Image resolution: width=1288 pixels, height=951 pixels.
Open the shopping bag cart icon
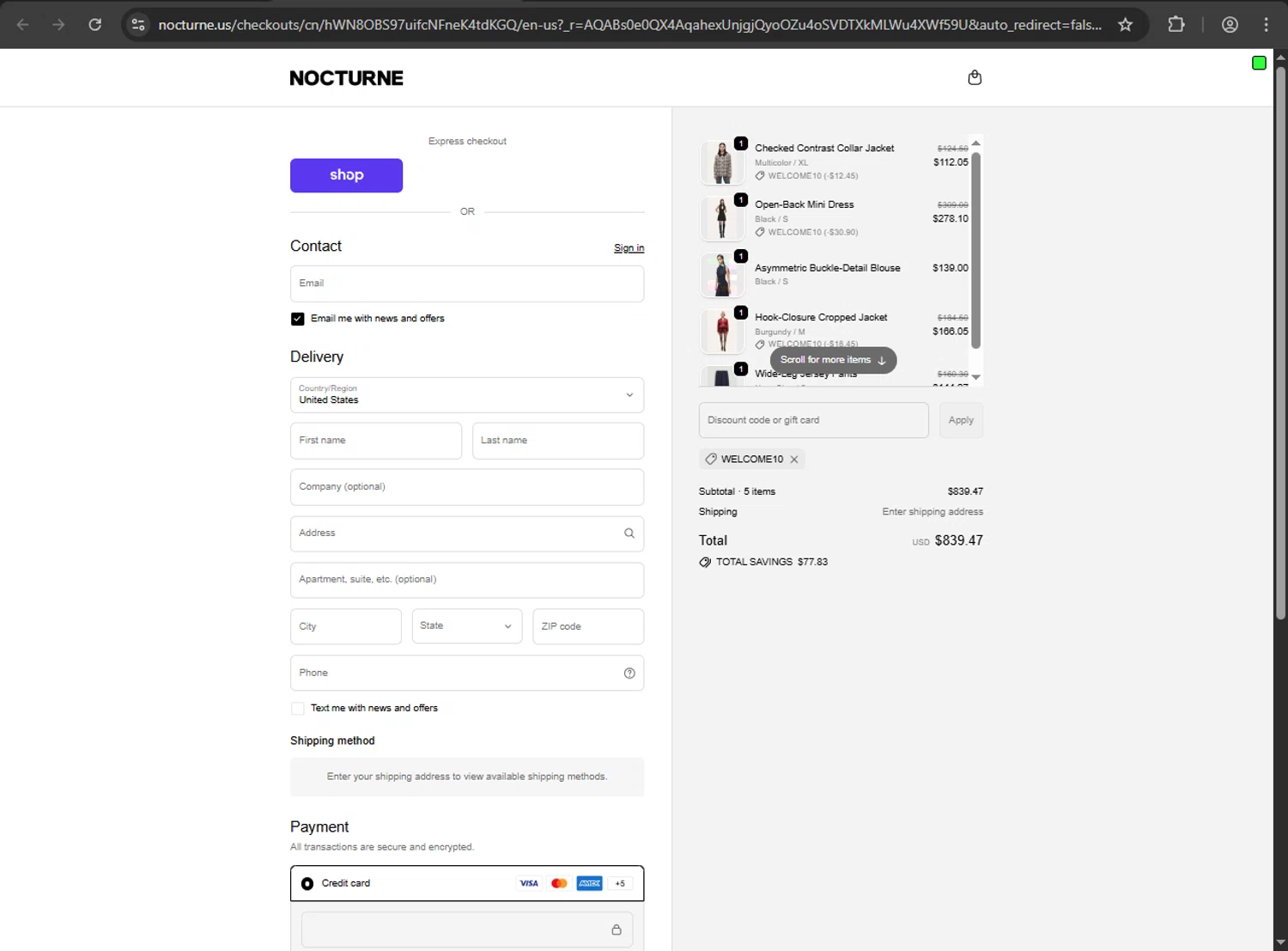pos(975,77)
